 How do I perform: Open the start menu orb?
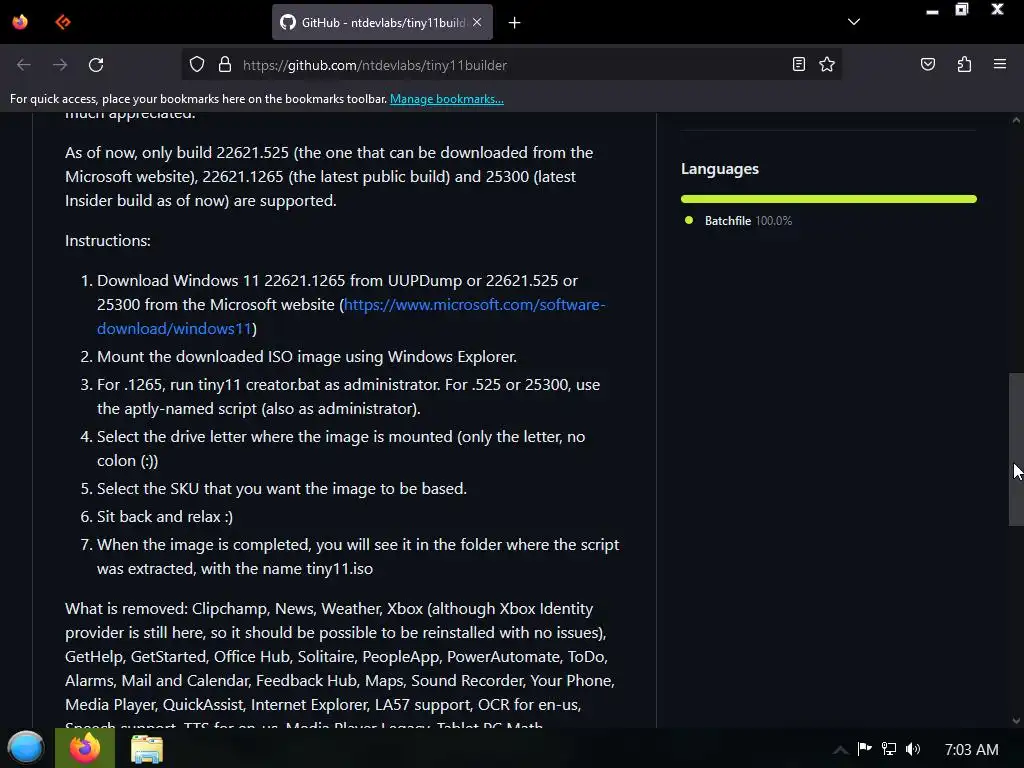[26, 748]
